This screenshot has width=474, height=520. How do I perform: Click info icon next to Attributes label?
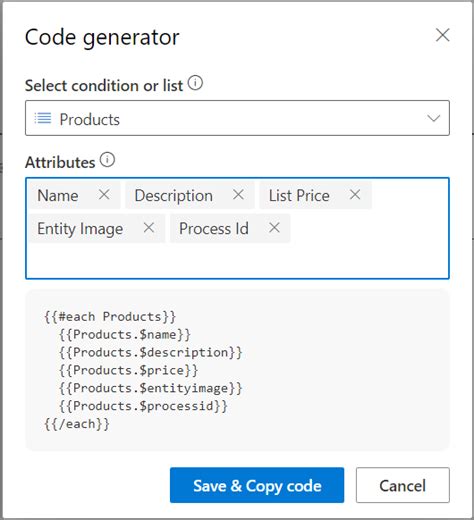tap(107, 160)
